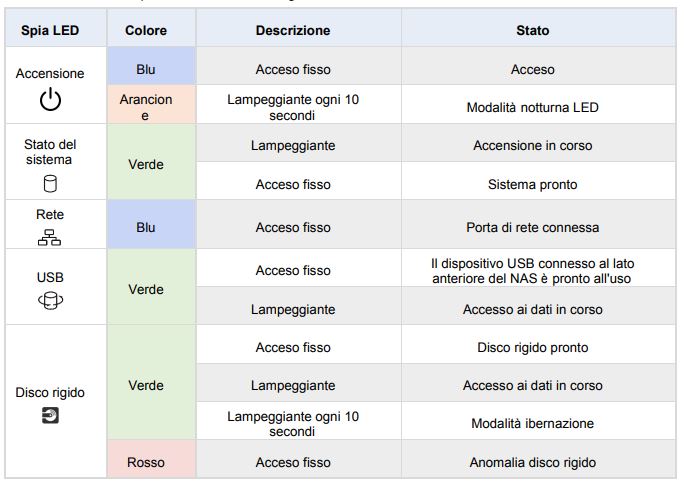Click the red Rosso color cell

(146, 462)
